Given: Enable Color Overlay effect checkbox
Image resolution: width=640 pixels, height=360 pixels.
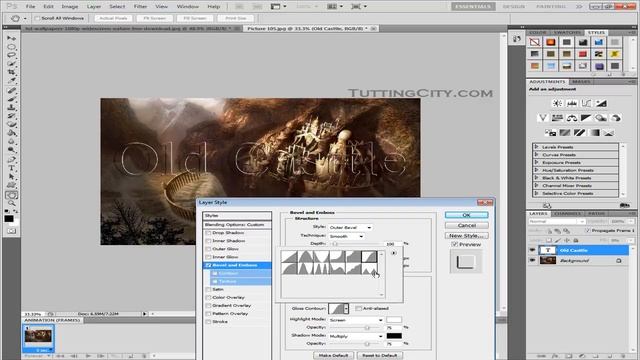Looking at the screenshot, I should pyautogui.click(x=209, y=298).
